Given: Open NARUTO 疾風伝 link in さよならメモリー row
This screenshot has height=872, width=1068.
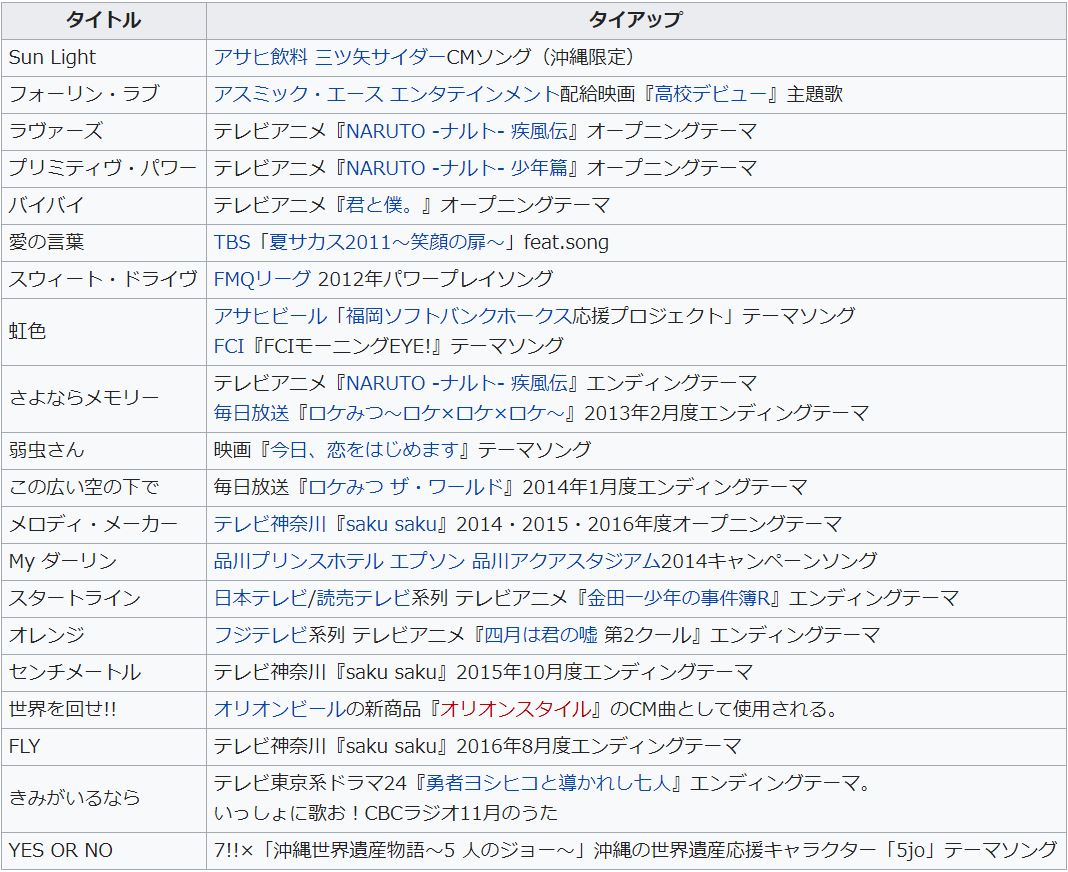Looking at the screenshot, I should (x=457, y=383).
